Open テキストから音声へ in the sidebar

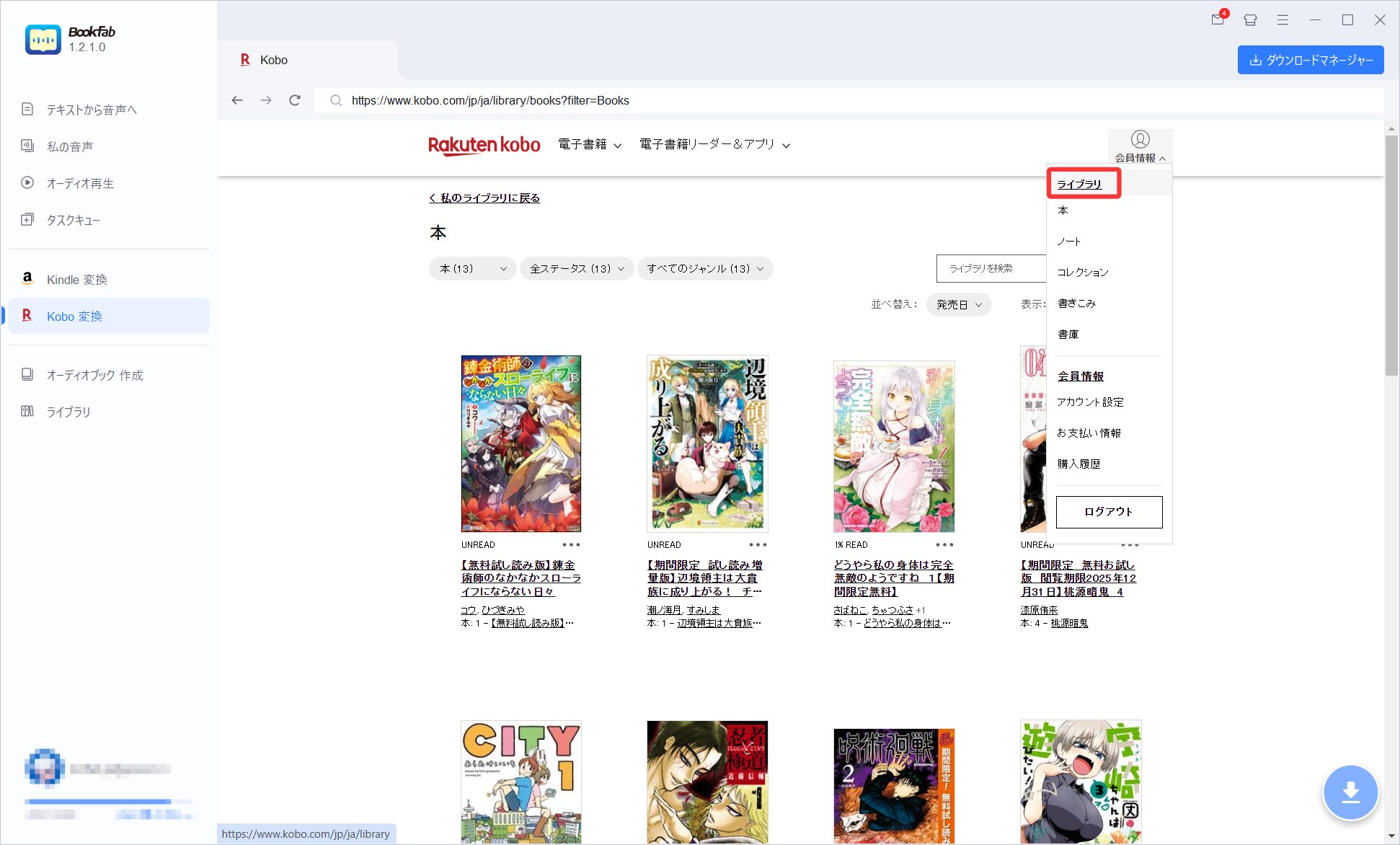point(90,109)
